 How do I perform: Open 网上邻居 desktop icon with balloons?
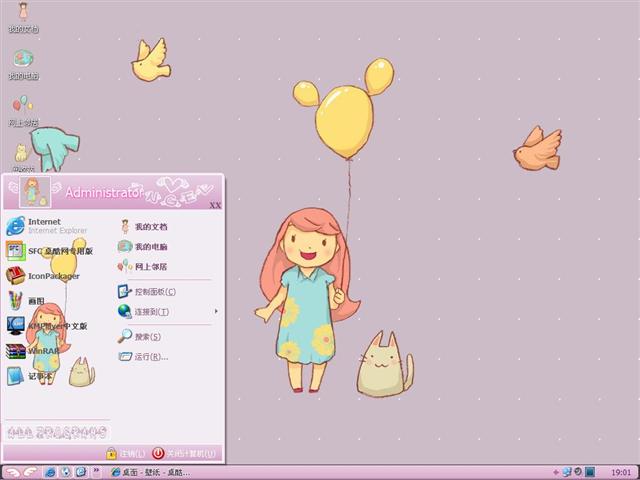coord(23,108)
